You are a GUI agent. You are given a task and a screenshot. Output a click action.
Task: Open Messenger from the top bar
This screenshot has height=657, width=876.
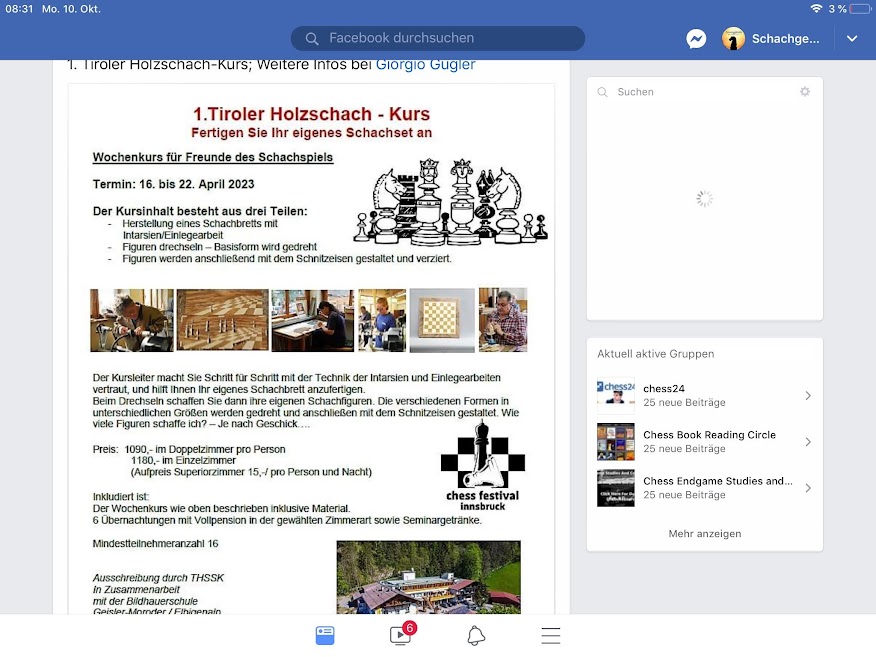pos(696,39)
